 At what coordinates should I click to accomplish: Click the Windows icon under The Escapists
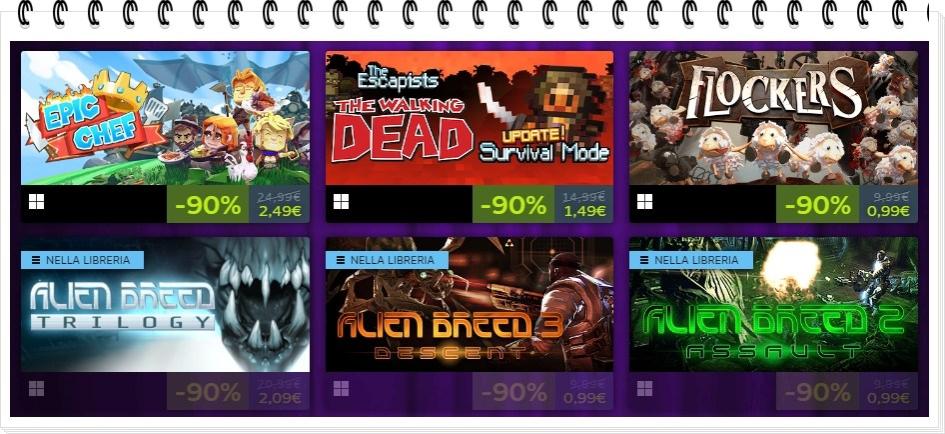341,202
